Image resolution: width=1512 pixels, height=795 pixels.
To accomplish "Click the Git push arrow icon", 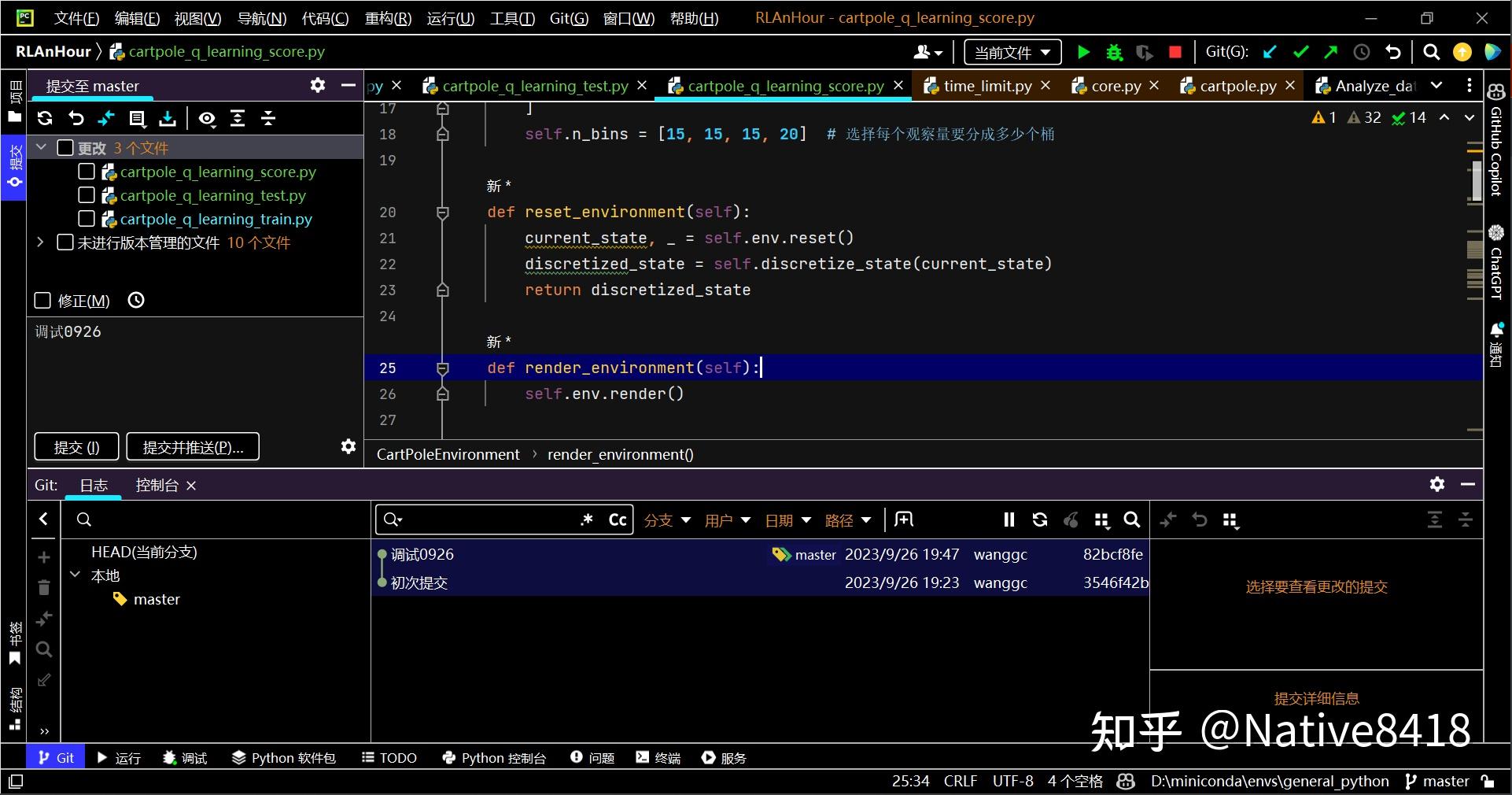I will (x=1330, y=52).
